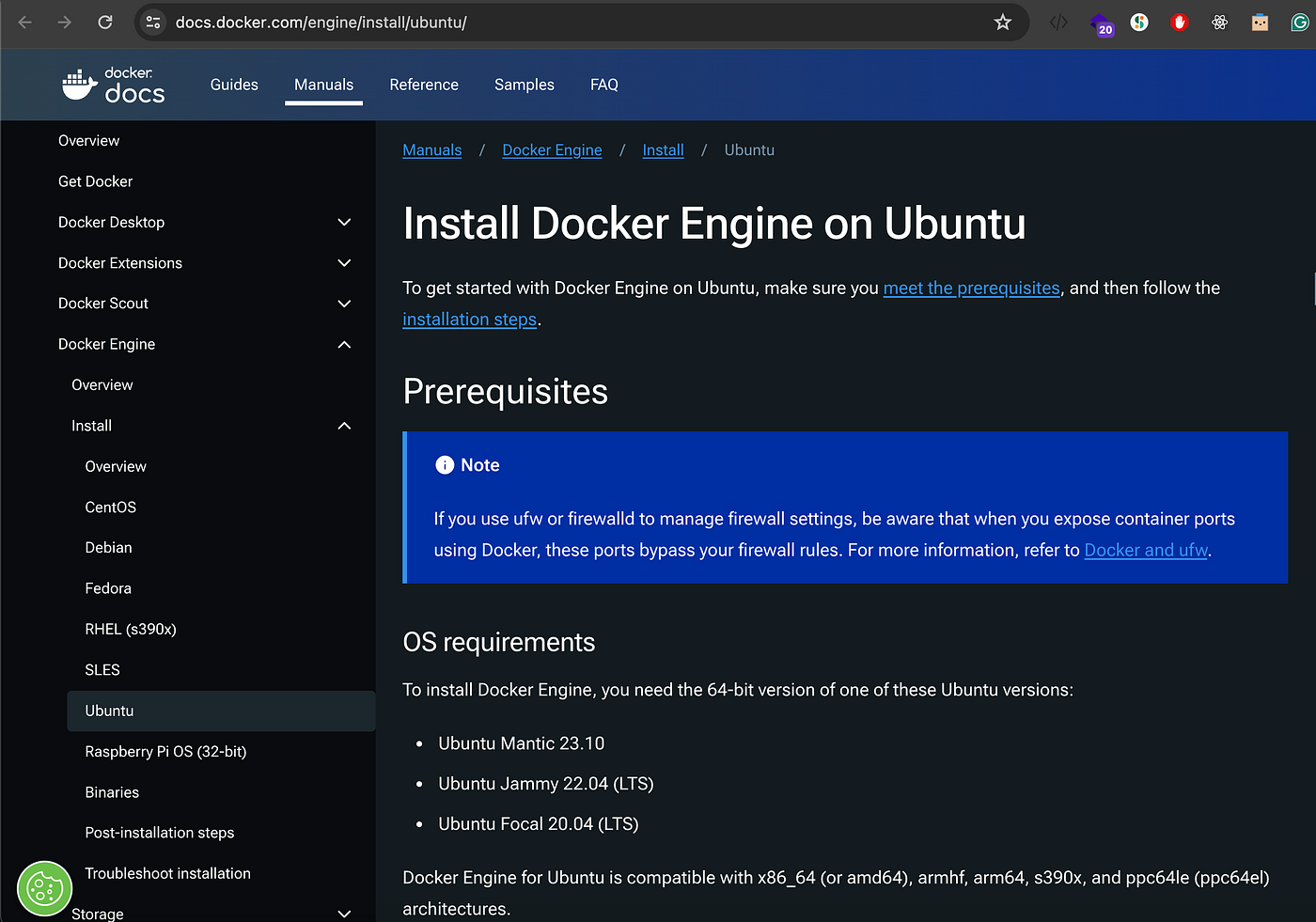The width and height of the screenshot is (1316, 922).
Task: Open the Grammarly extension icon
Action: (x=1300, y=22)
